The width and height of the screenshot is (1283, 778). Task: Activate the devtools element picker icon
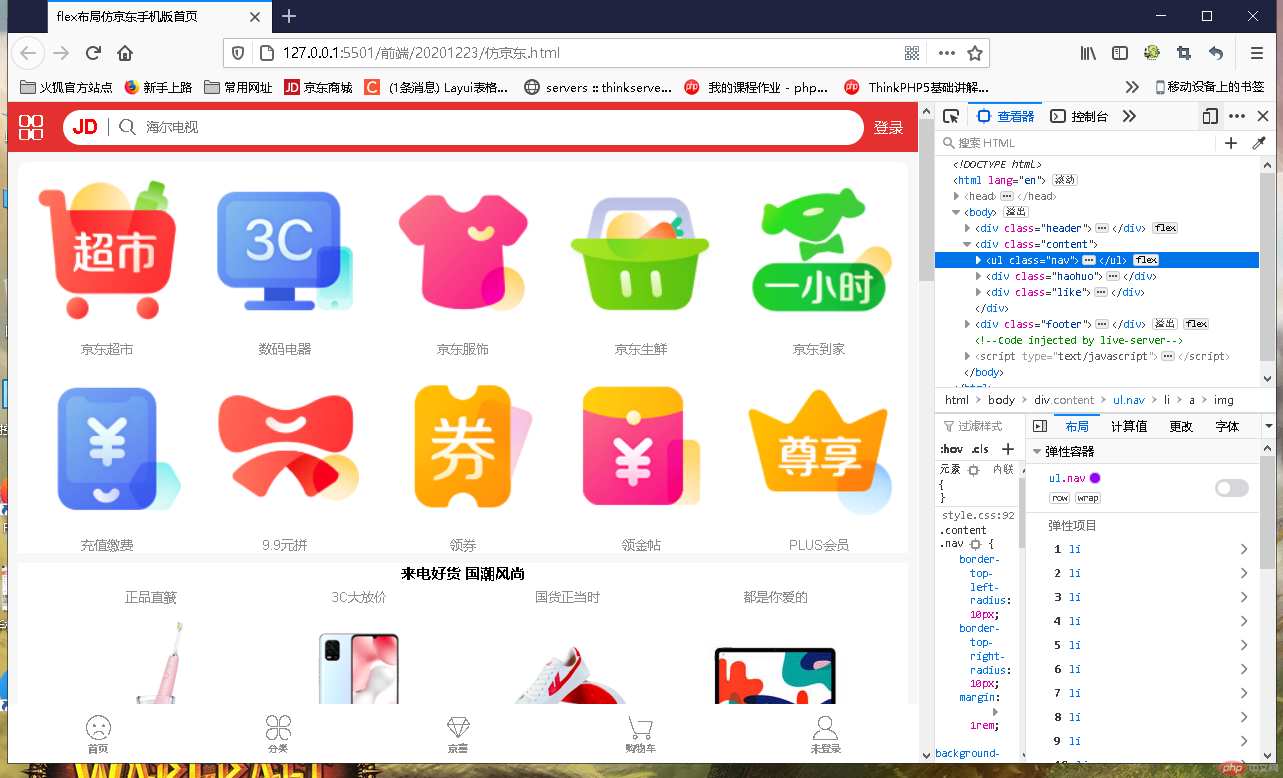[951, 116]
